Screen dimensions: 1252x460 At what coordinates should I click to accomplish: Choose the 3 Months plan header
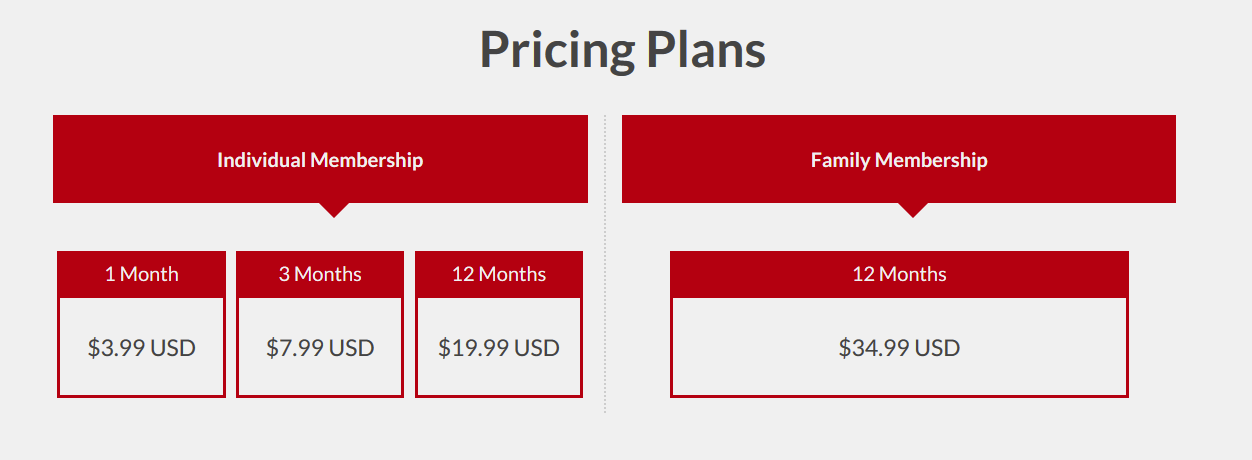tap(320, 274)
